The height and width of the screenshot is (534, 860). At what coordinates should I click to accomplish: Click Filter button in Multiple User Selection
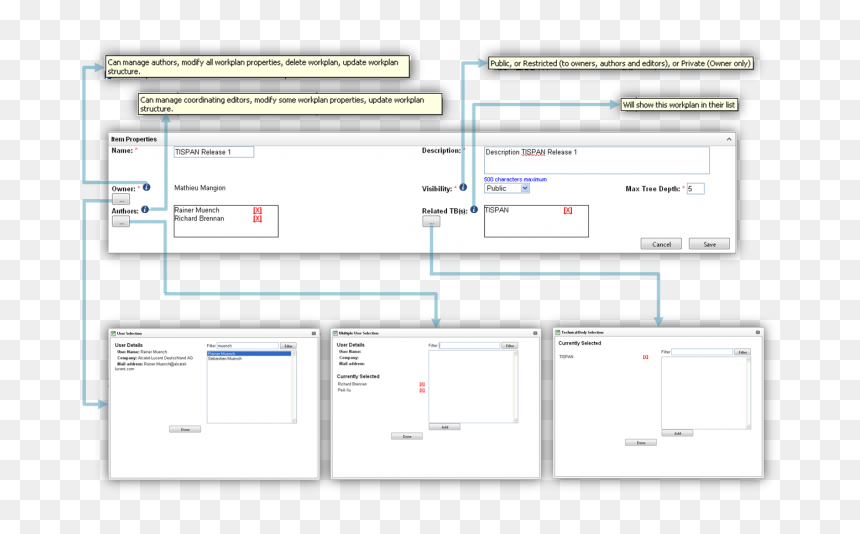click(510, 345)
